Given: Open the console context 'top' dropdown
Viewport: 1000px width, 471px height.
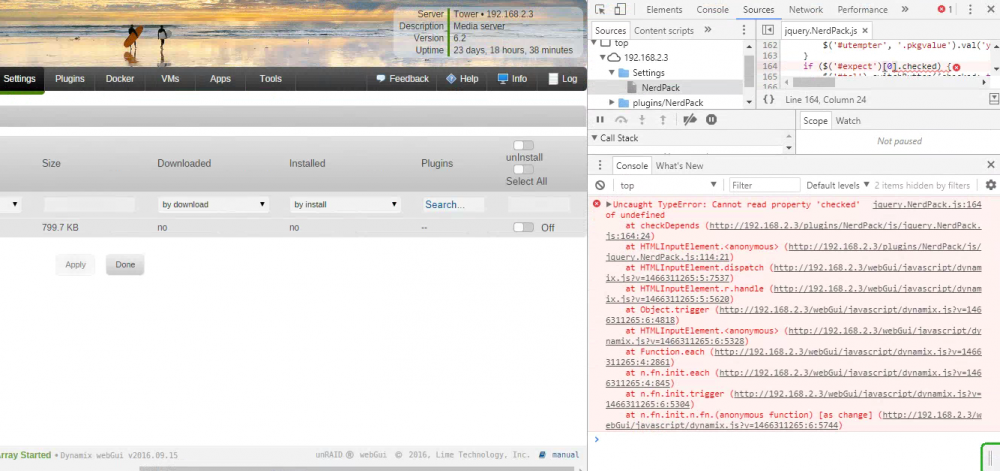Looking at the screenshot, I should tap(668, 185).
